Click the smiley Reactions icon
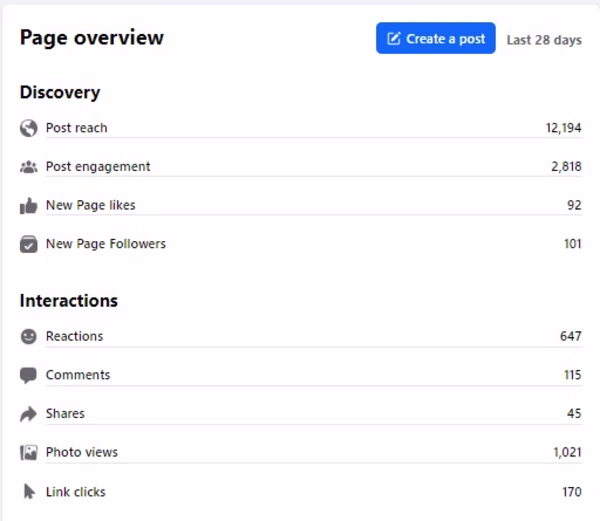 click(28, 337)
